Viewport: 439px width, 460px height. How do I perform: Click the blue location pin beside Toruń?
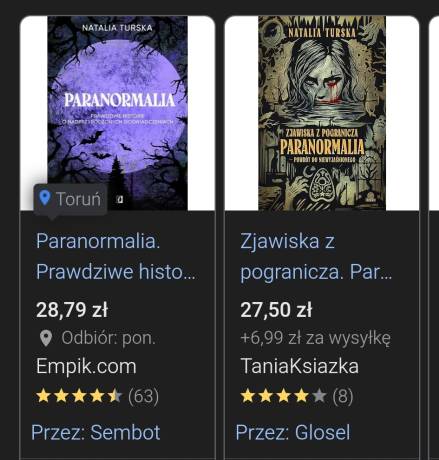click(x=45, y=198)
